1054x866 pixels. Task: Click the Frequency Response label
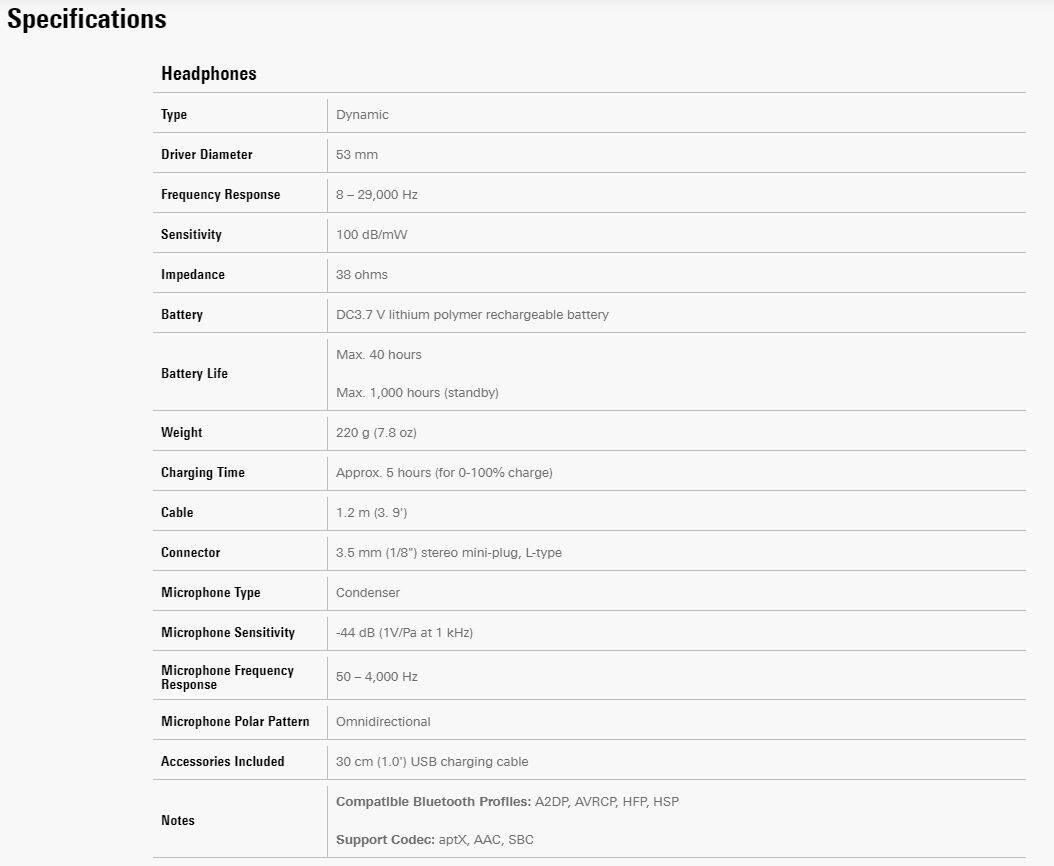tap(220, 195)
